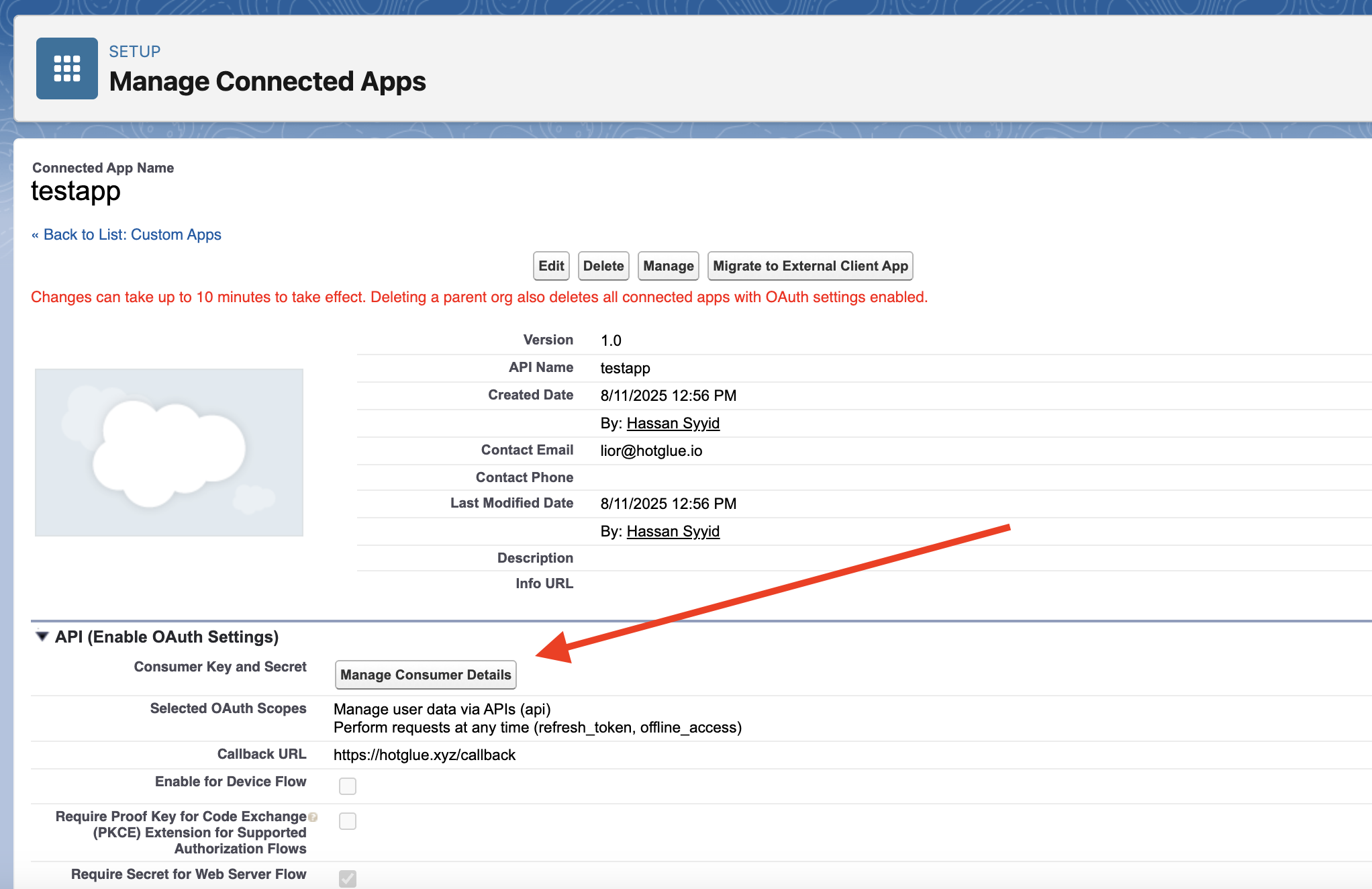Click Created Date value 8/11/2025 12:56 PM
This screenshot has height=889, width=1372.
(668, 395)
